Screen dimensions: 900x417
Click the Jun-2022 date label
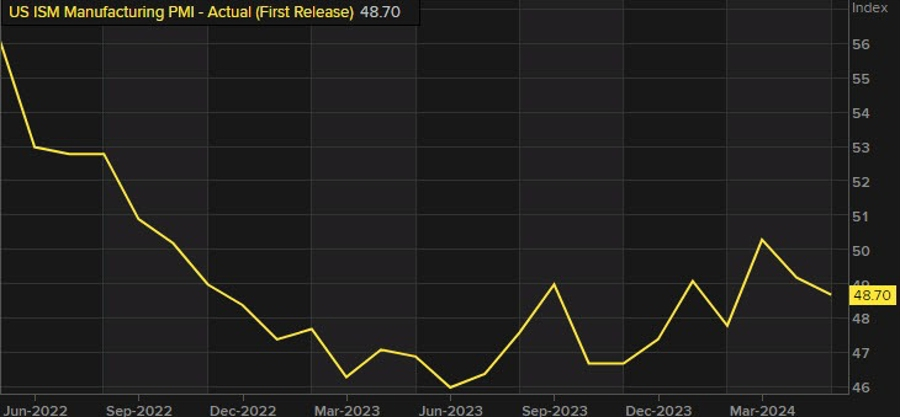pos(34,410)
